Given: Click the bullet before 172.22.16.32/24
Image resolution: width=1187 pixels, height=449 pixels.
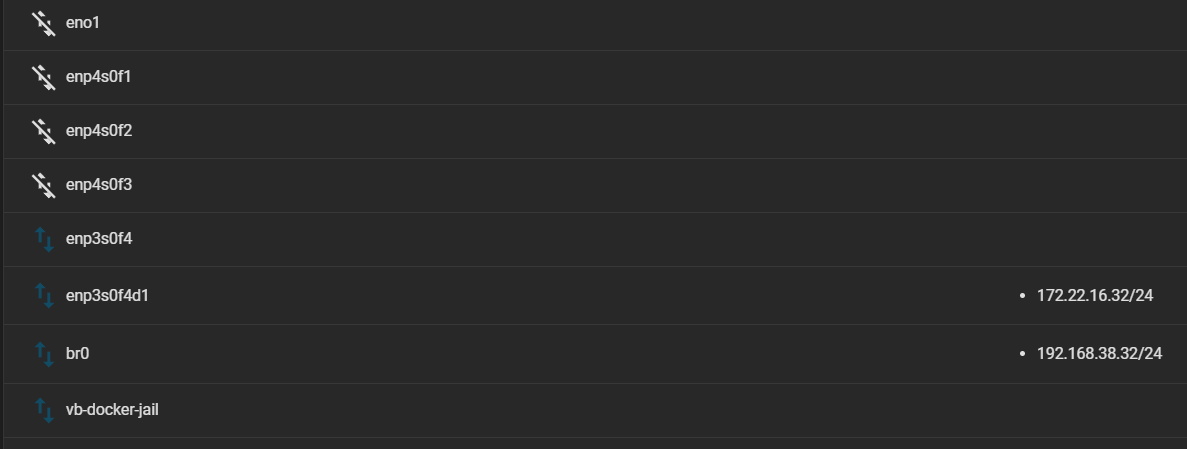Looking at the screenshot, I should [1023, 295].
